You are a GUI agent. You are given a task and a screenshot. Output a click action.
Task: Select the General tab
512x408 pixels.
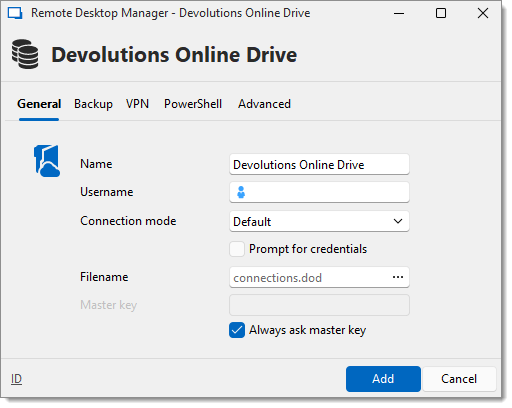[x=39, y=104]
